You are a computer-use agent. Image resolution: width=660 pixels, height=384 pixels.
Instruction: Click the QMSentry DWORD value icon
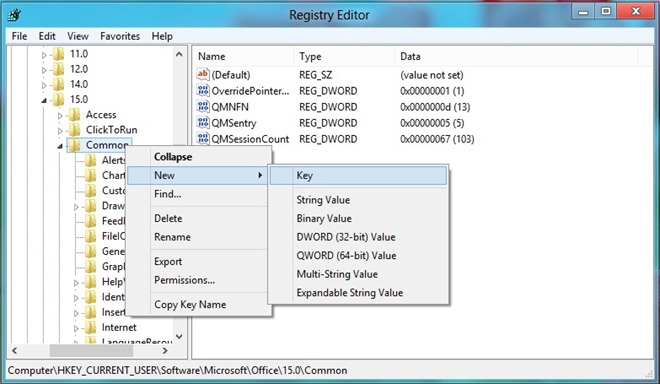203,123
